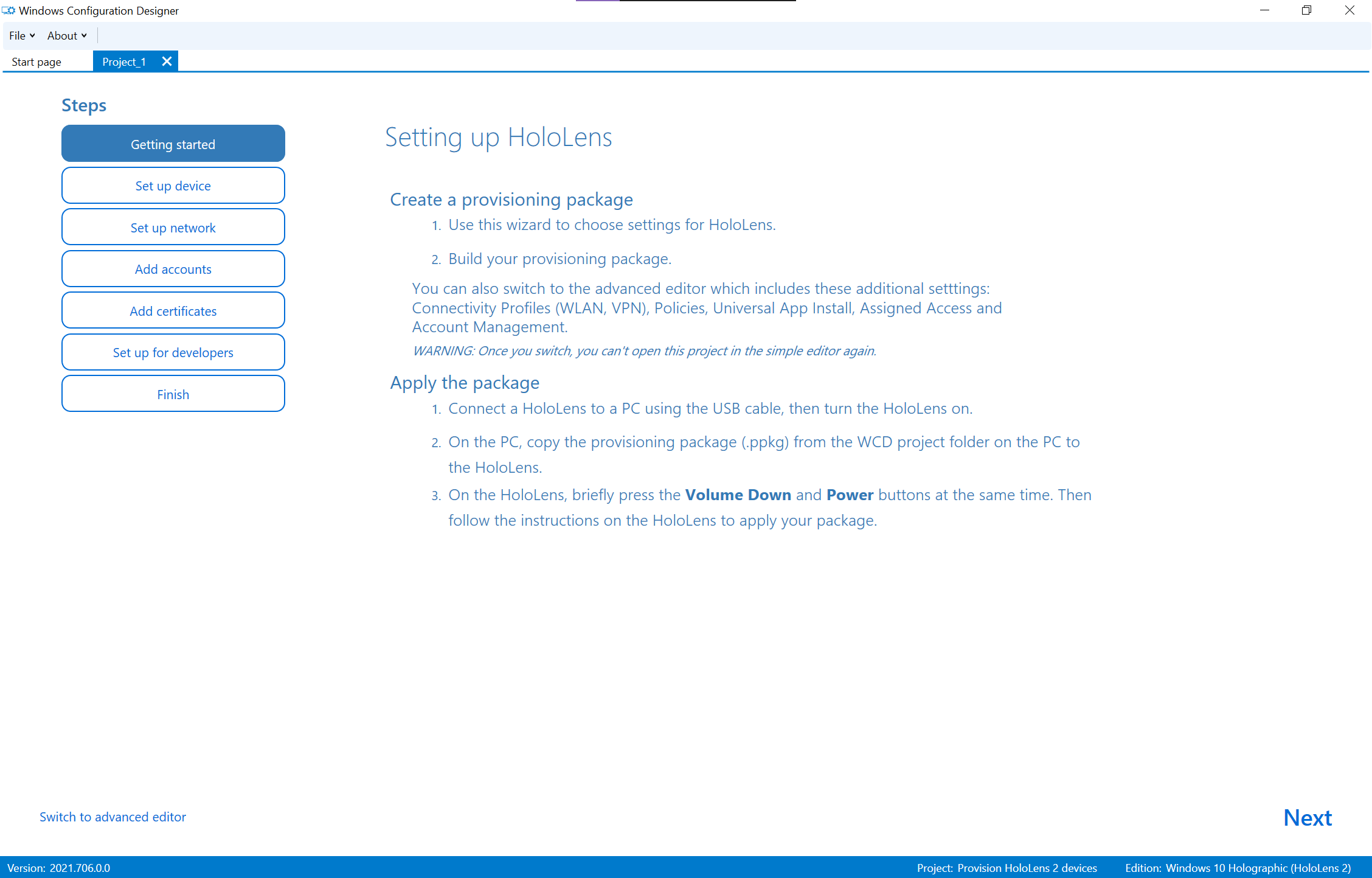Image resolution: width=1372 pixels, height=878 pixels.
Task: Select the Set up device step
Action: [x=173, y=185]
